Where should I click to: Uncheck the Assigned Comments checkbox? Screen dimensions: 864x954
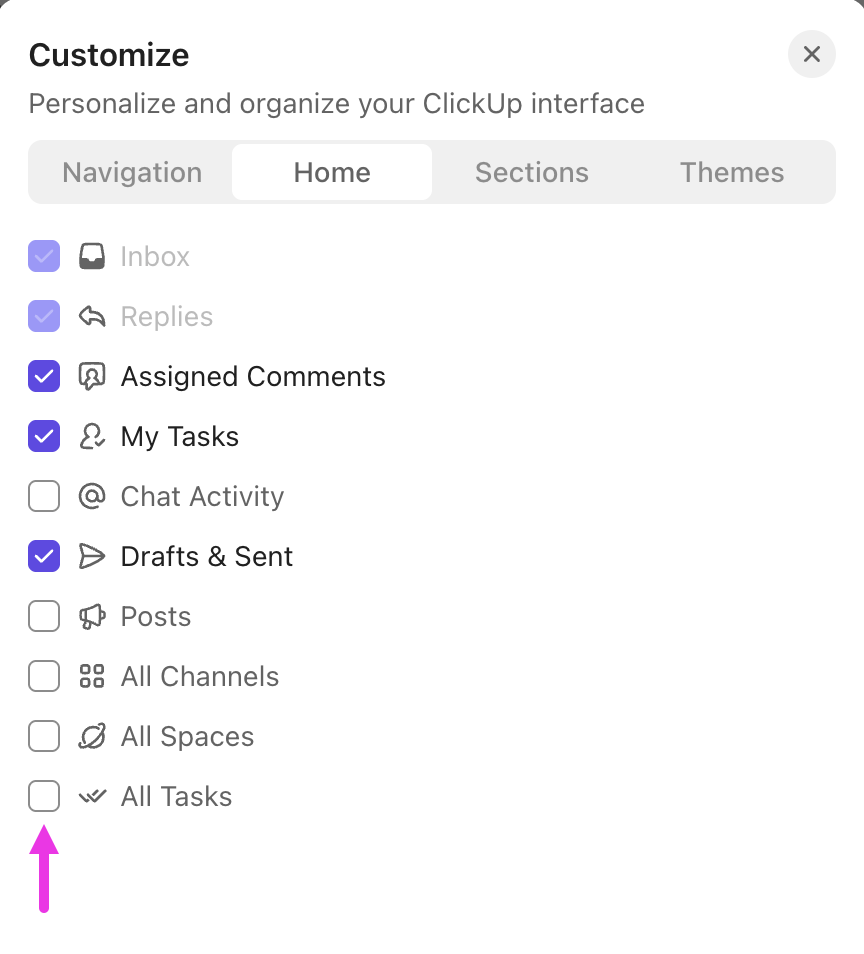44,376
